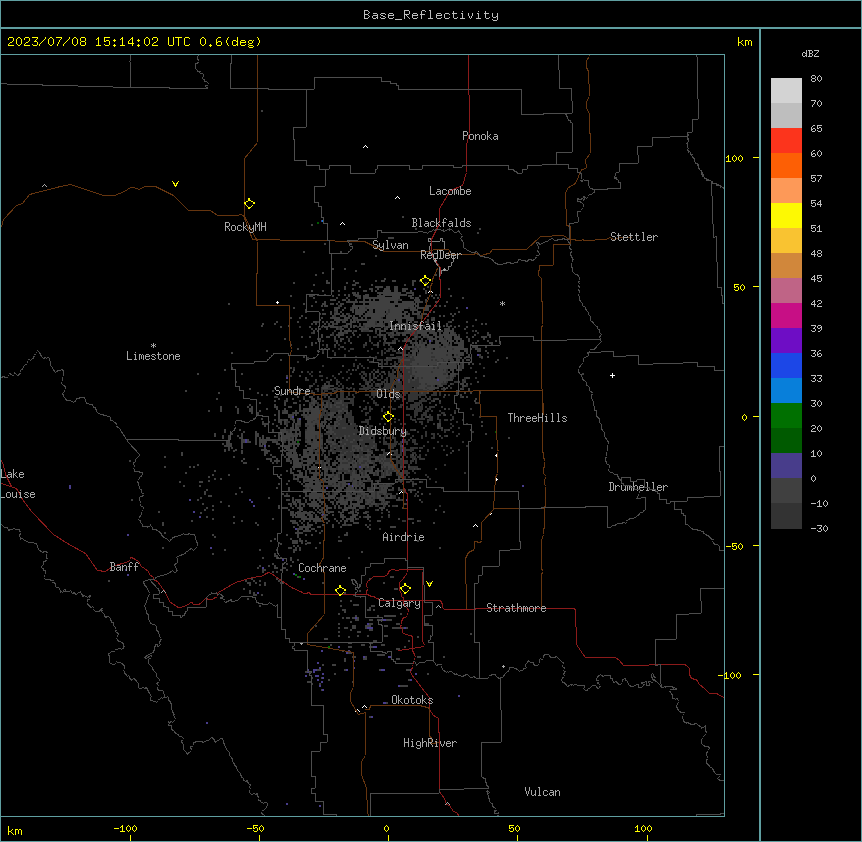Click the 80 value on dBZ scale
Image resolution: width=862 pixels, height=842 pixels.
[x=816, y=79]
